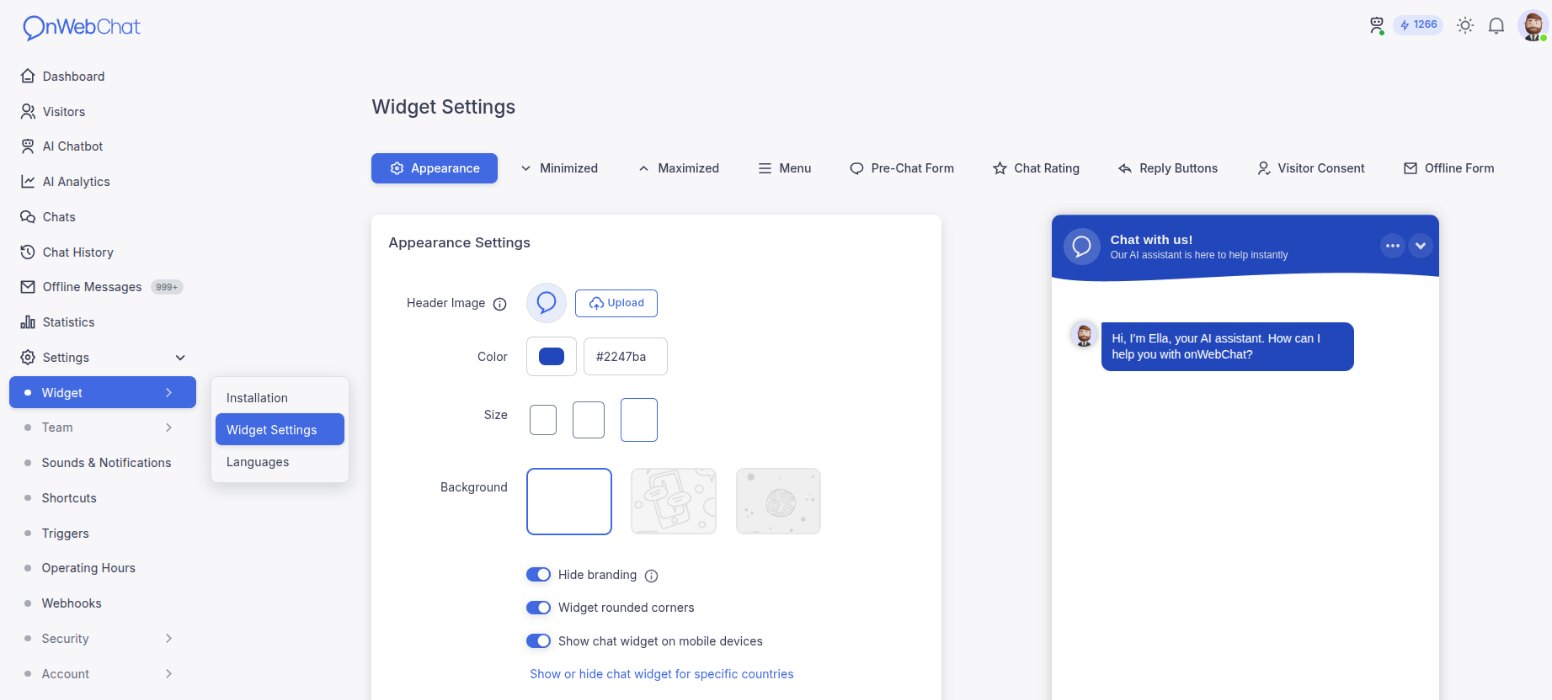Screen dimensions: 1552x700
Task: Click the Statistics bar chart icon
Action: 28,322
